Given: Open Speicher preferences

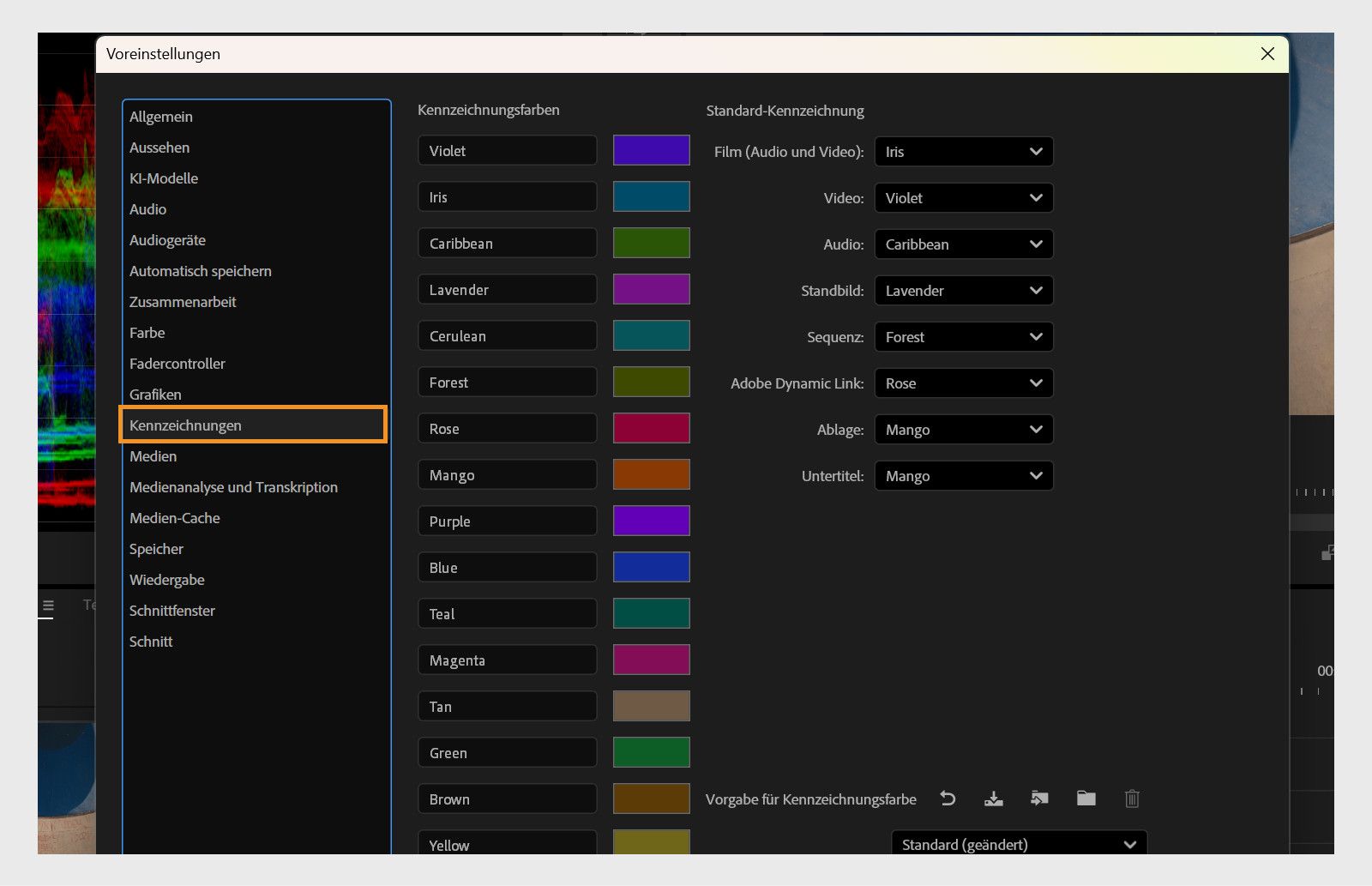Looking at the screenshot, I should pyautogui.click(x=256, y=549).
